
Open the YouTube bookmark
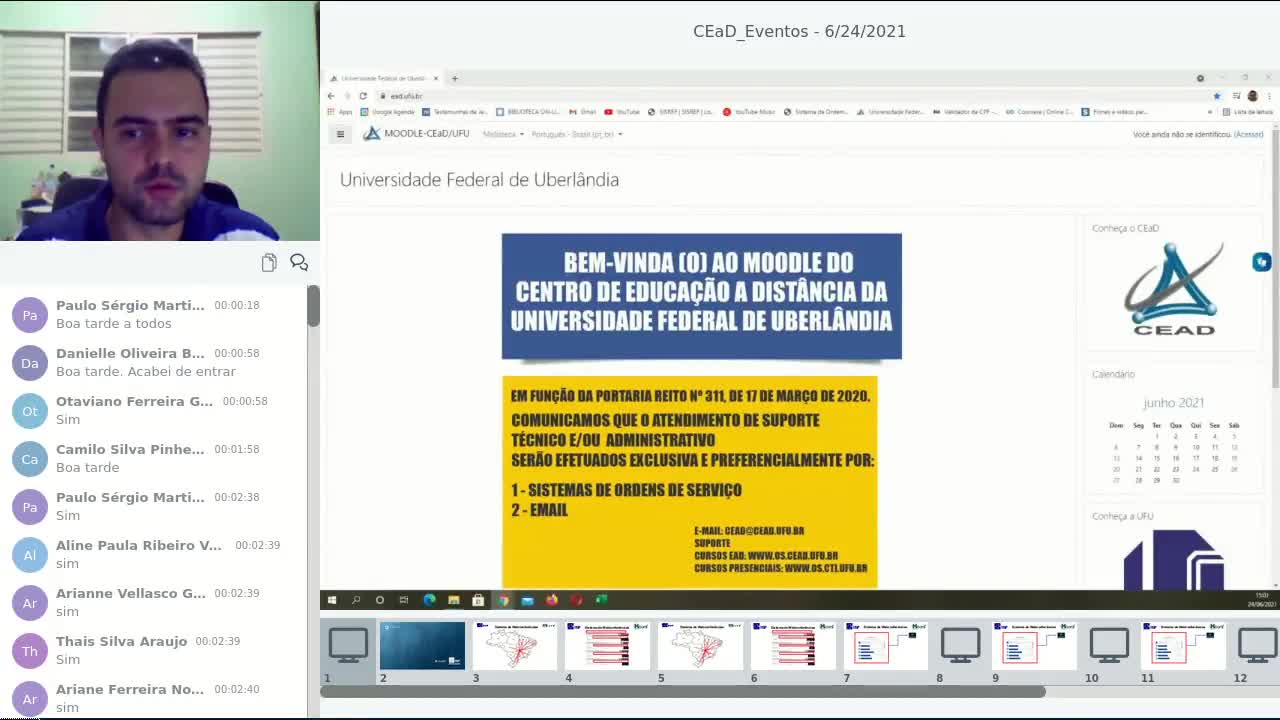click(622, 112)
